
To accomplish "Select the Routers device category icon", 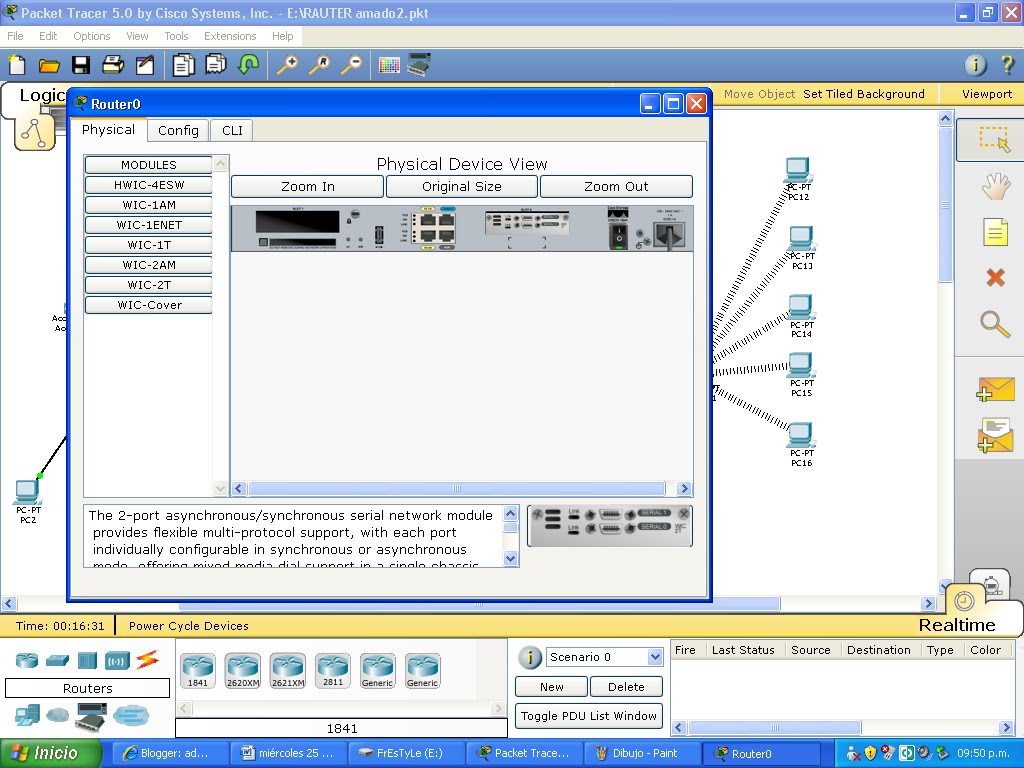I will (27, 660).
